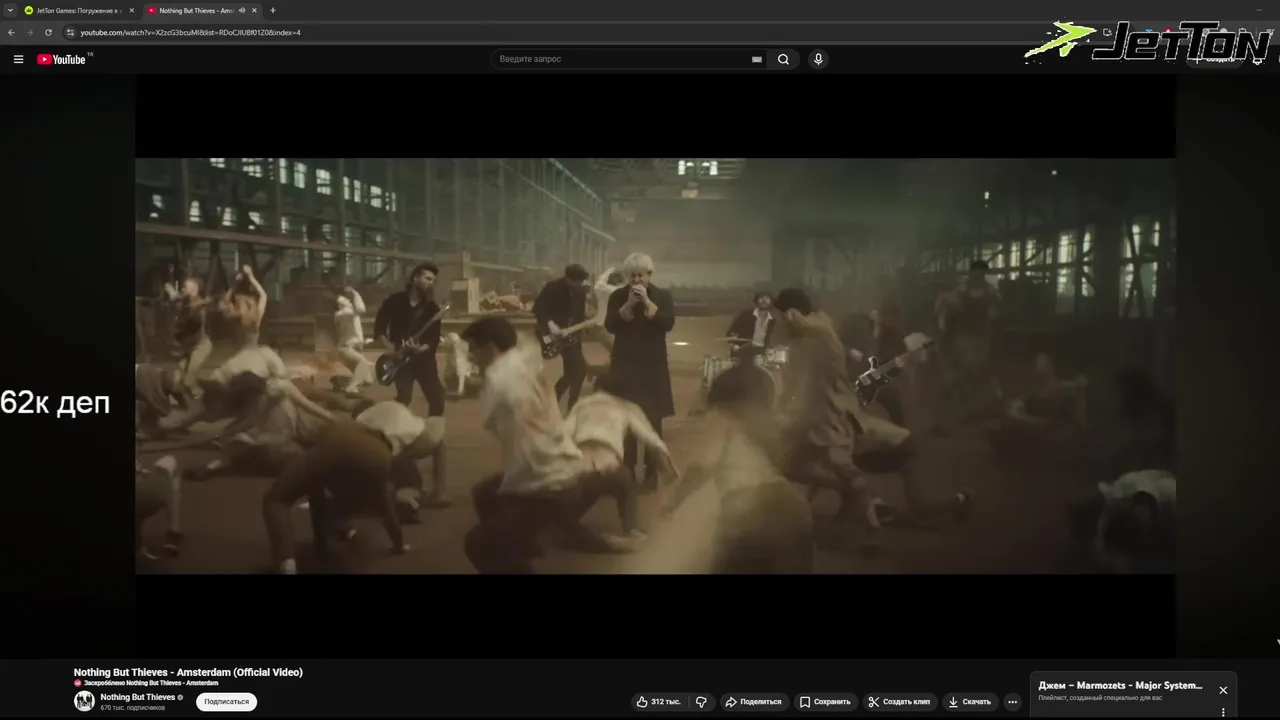The image size is (1280, 720).
Task: Click '670 тыс. подписчиков' subscriber count
Action: (132, 708)
